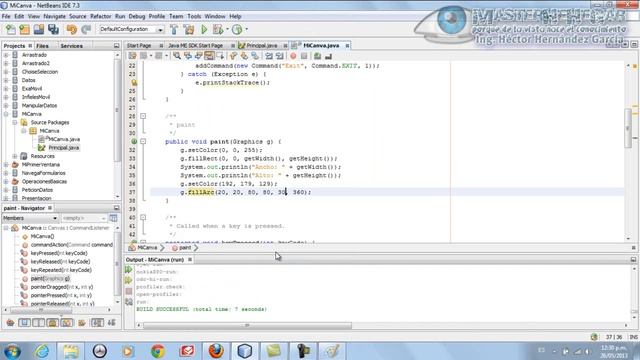Switch to the Principal.java tab
The width and height of the screenshot is (640, 360).
(262, 46)
